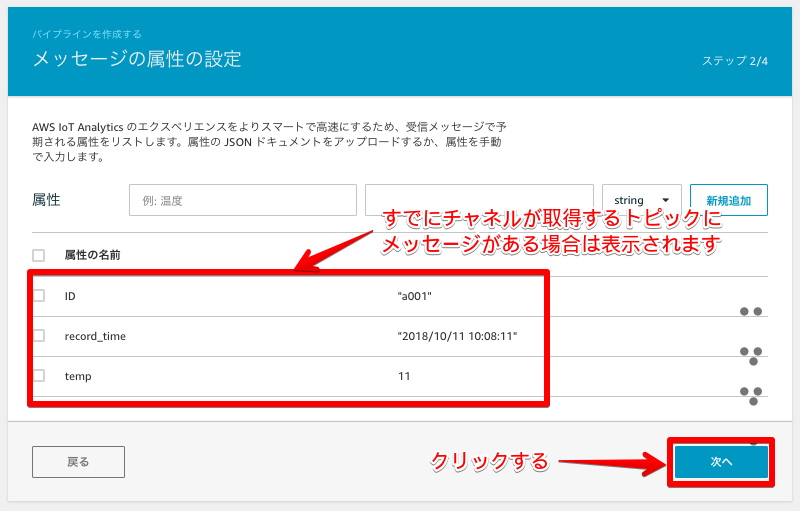Open the options menu for record_time row
This screenshot has height=511, width=800.
tap(751, 356)
